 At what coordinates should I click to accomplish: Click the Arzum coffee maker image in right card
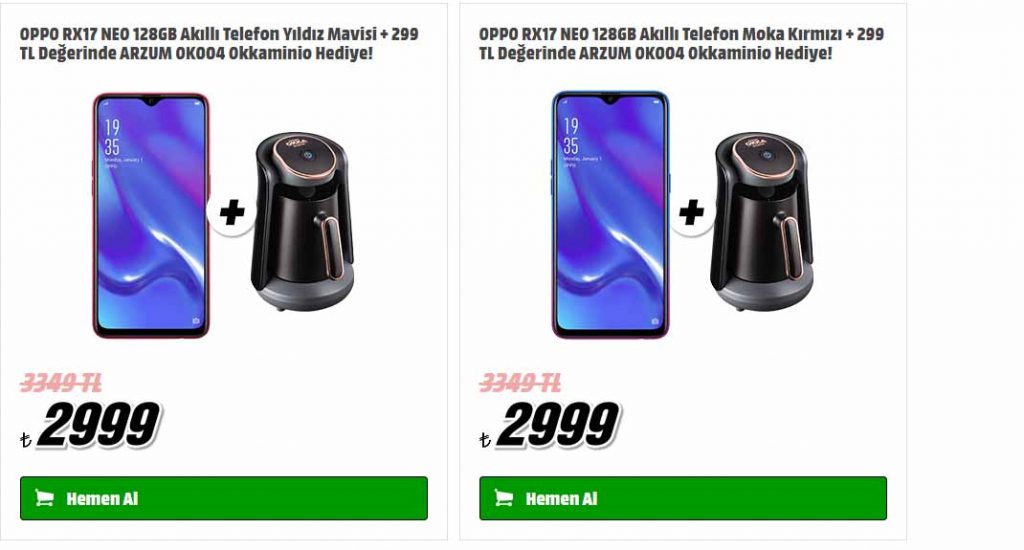762,222
